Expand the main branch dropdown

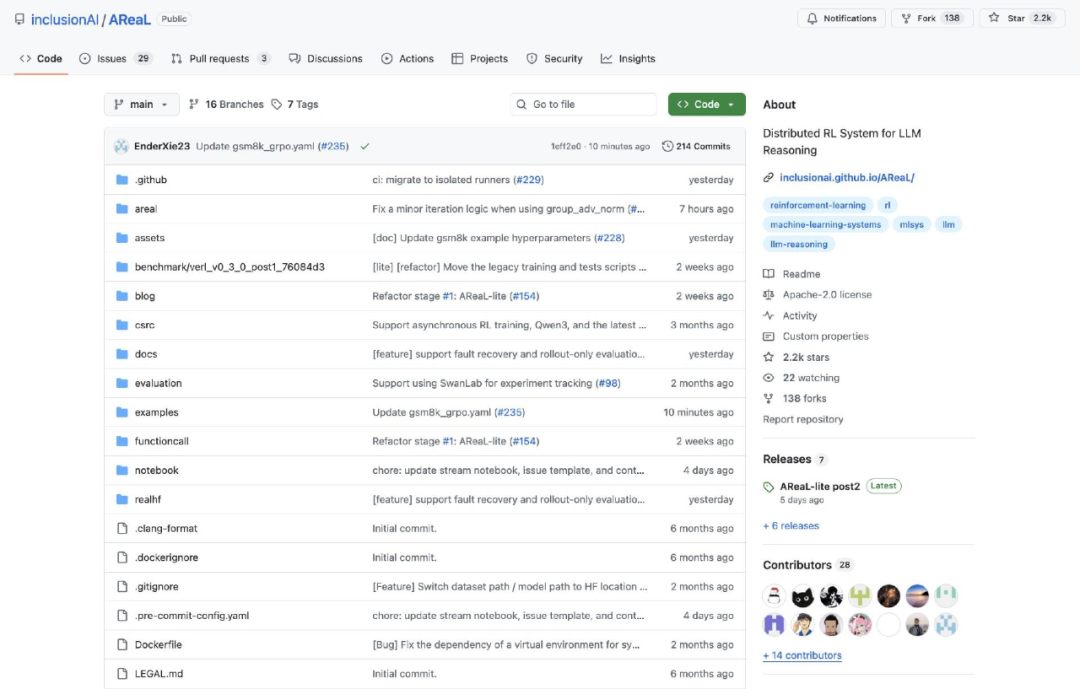click(x=141, y=104)
